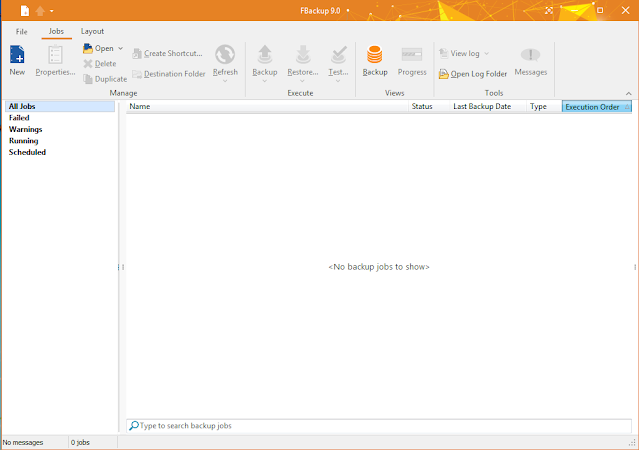The image size is (639, 450).
Task: Click the search backup jobs field
Action: tap(379, 426)
